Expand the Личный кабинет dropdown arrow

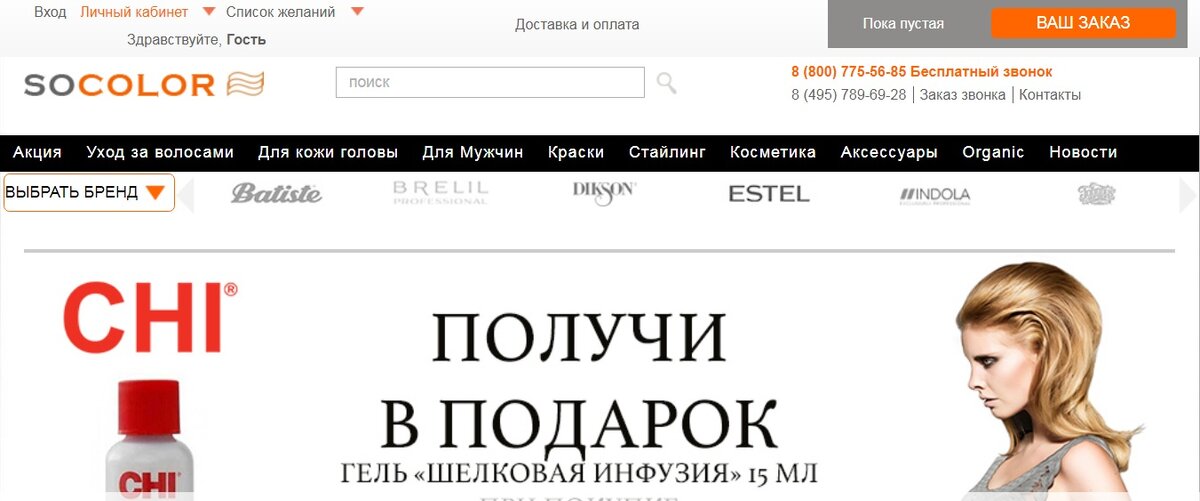click(x=208, y=12)
